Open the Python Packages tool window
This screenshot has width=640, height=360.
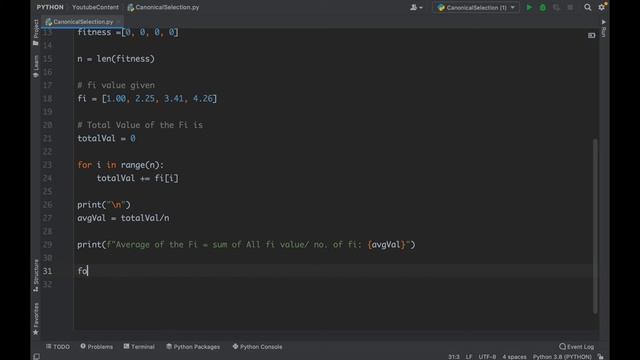(x=193, y=347)
